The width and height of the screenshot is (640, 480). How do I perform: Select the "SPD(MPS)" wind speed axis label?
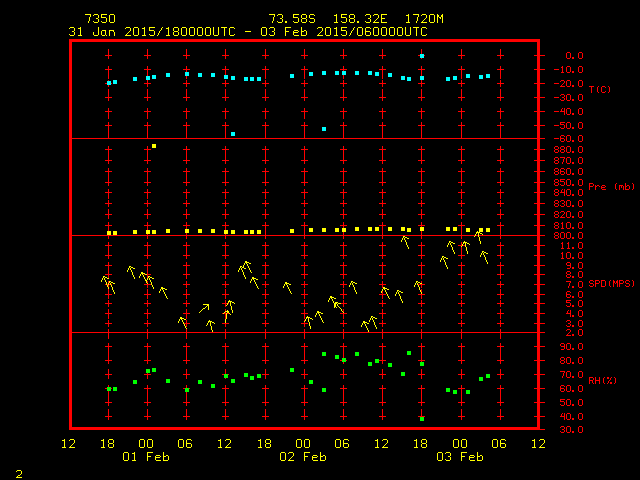pos(610,285)
